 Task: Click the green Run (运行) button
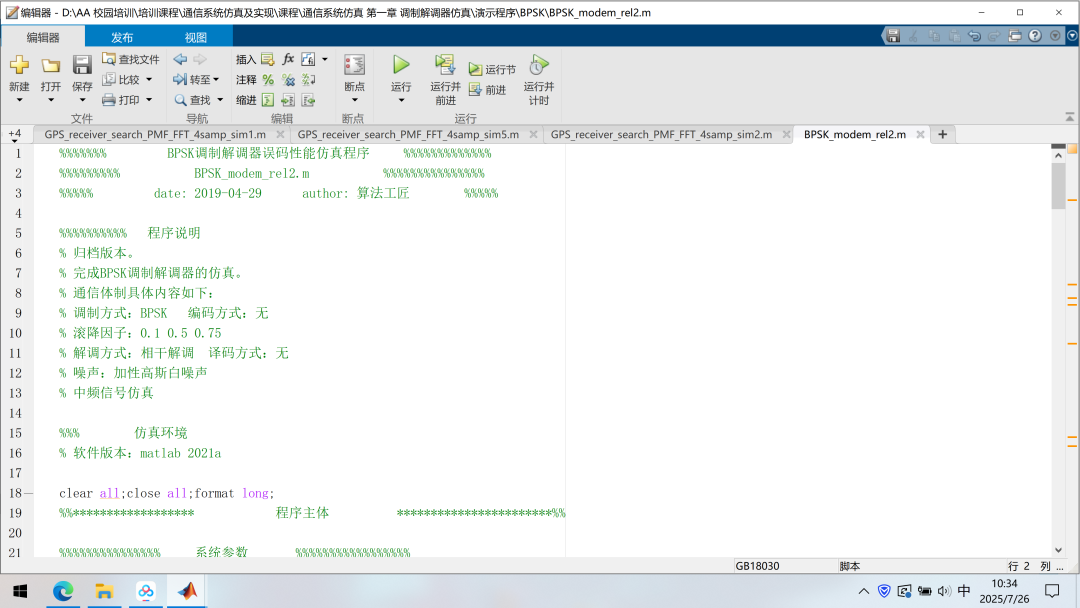401,65
